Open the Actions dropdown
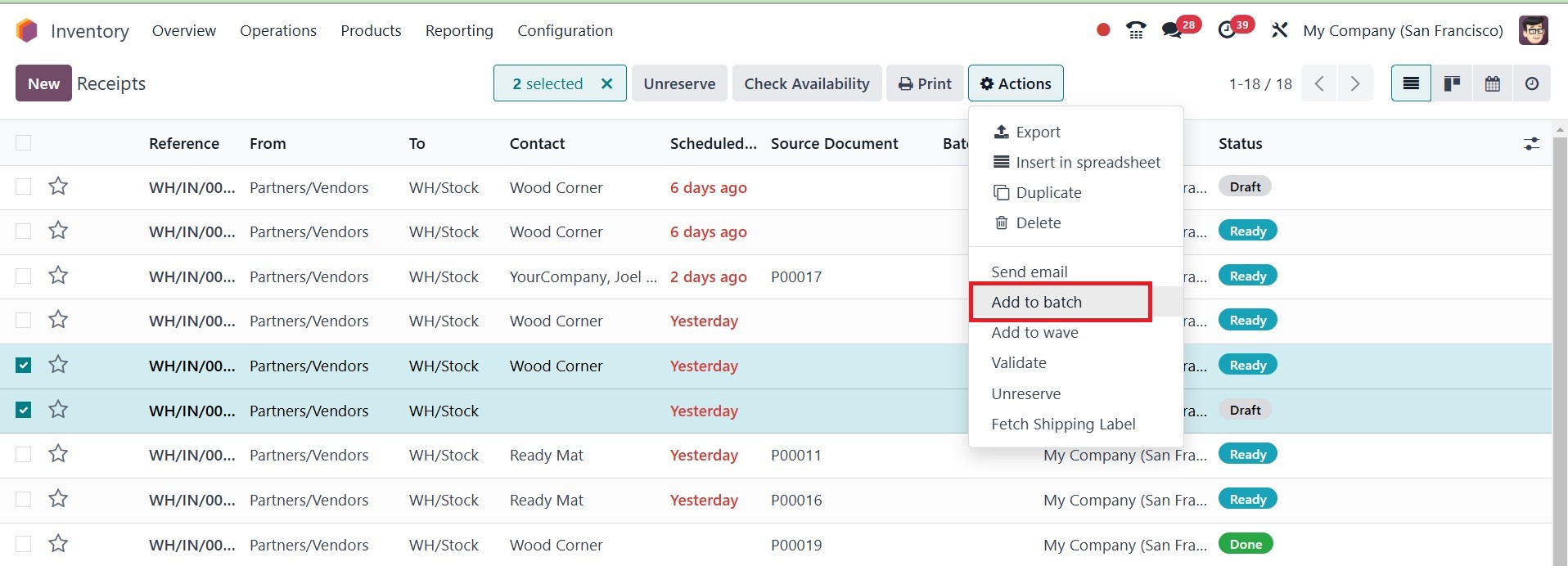Screen dimensions: 1568x566 pyautogui.click(x=1016, y=83)
